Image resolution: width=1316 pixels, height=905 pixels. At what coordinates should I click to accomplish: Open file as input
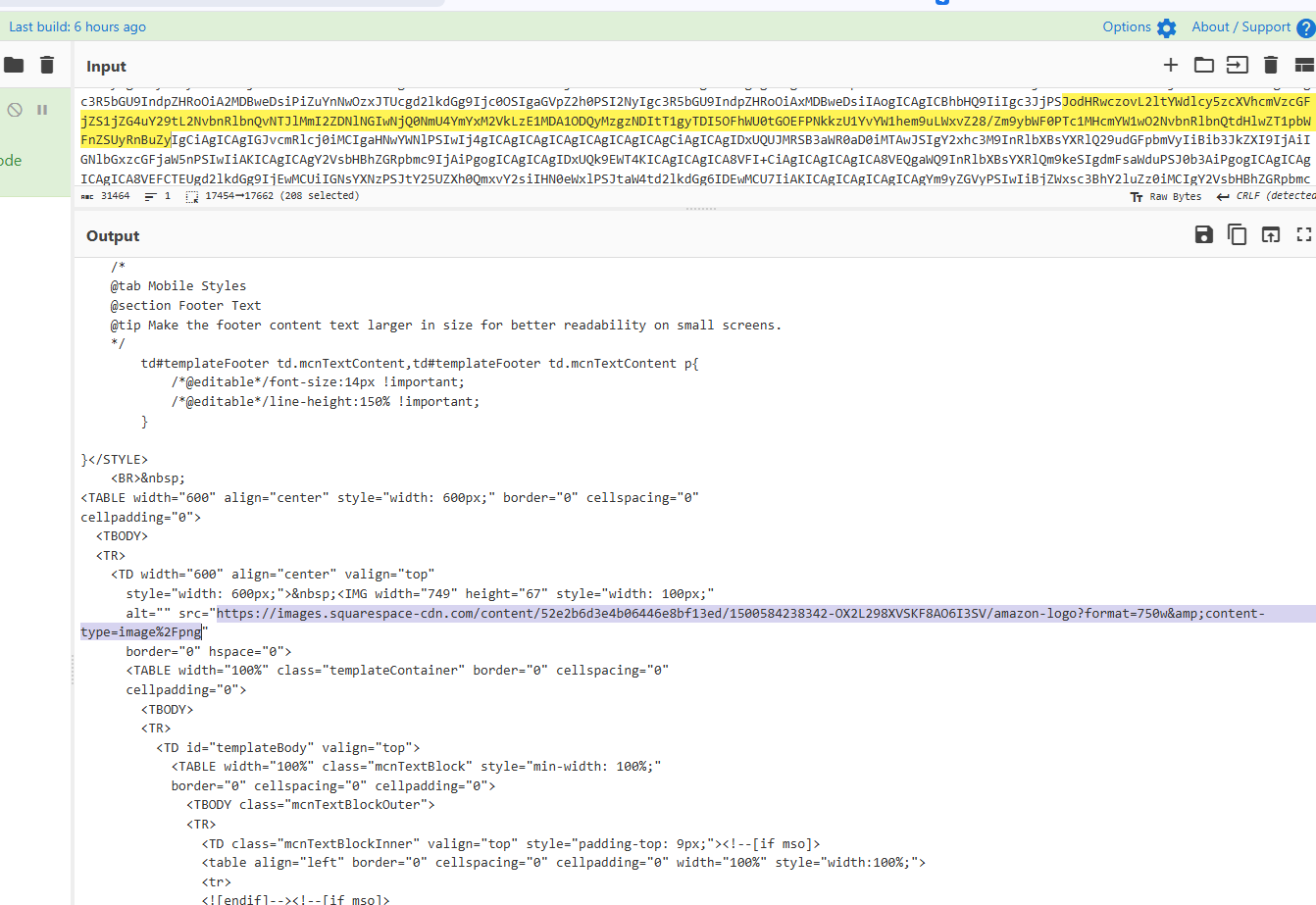[x=1237, y=66]
